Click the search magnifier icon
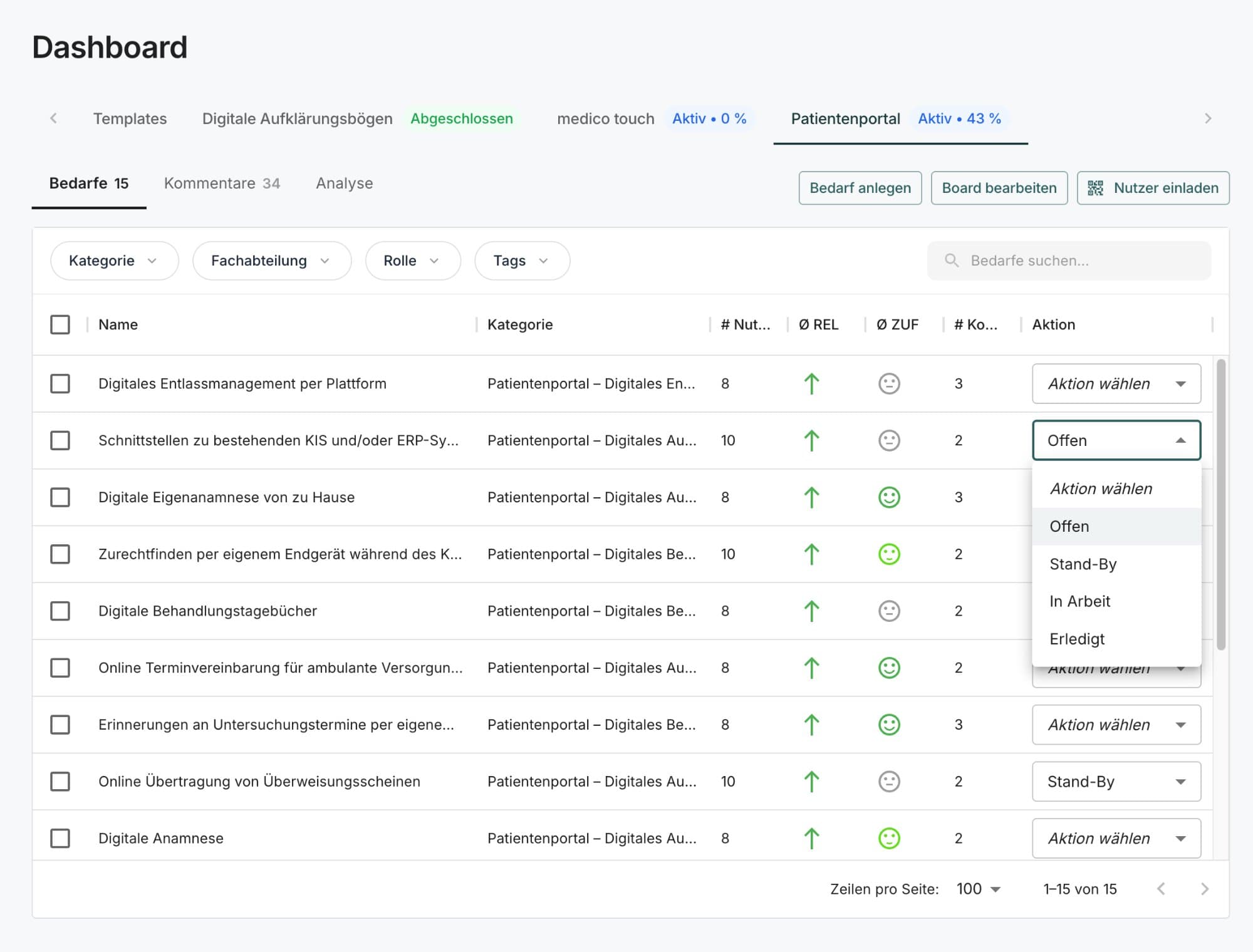 click(951, 261)
